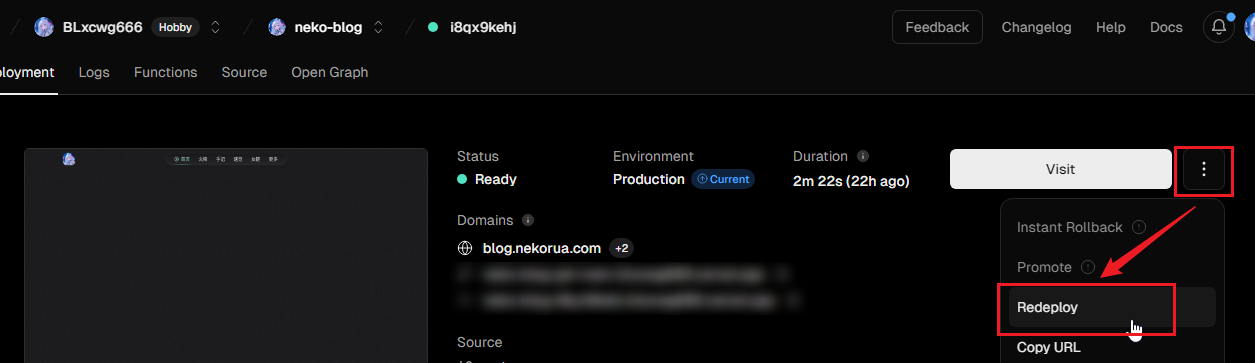Viewport: 1255px width, 363px height.
Task: Click the Domains info icon
Action: click(528, 220)
